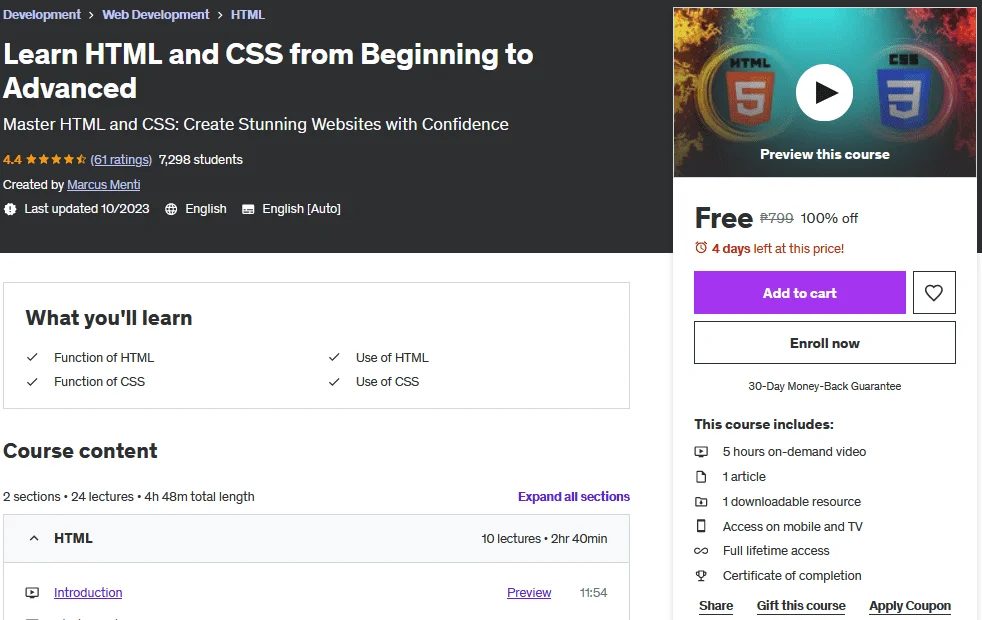Play the course preview video
The image size is (982, 620).
click(x=824, y=93)
